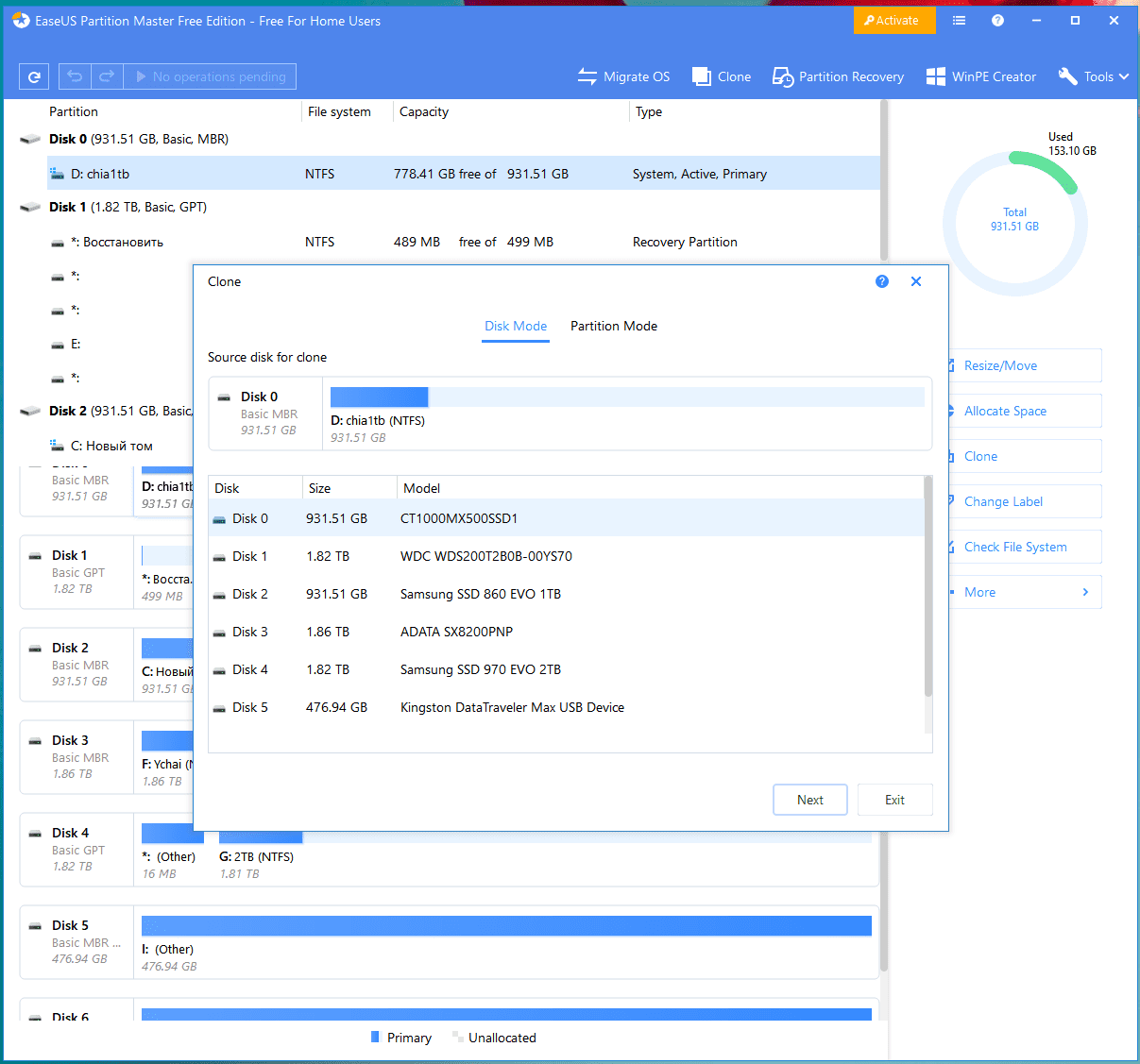
Task: Click the Next button
Action: coord(810,800)
